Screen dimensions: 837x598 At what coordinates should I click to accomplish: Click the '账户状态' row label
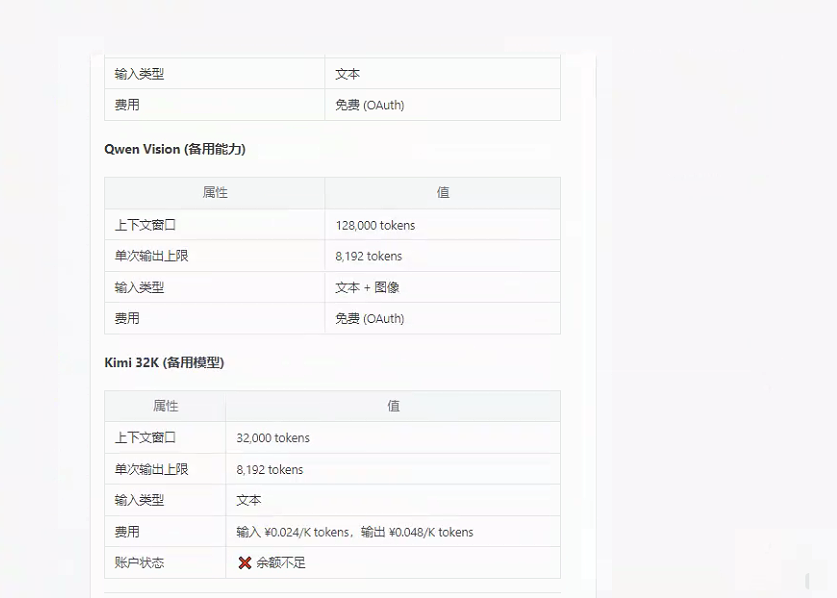pyautogui.click(x=139, y=563)
